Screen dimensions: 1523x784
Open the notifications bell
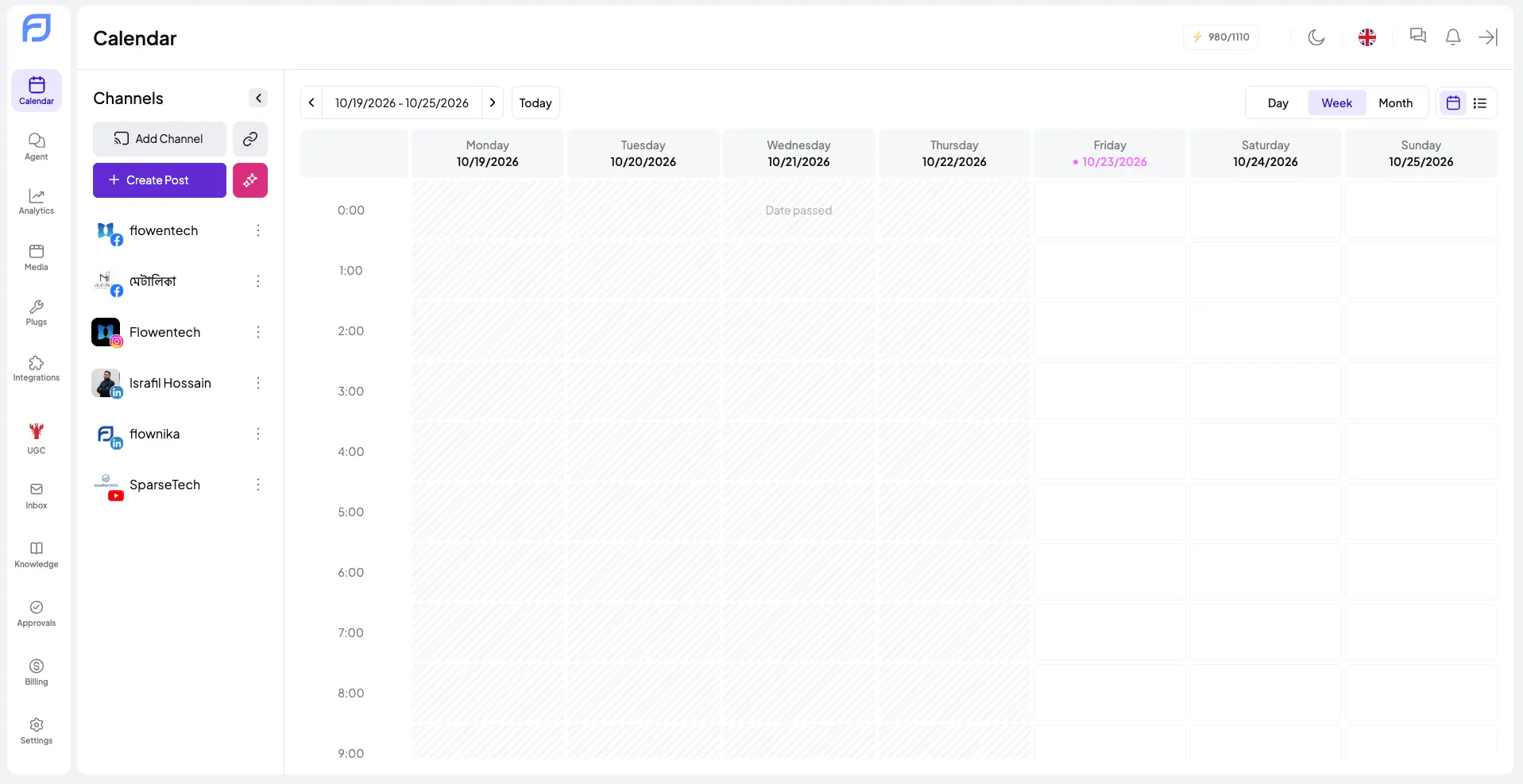click(x=1453, y=37)
